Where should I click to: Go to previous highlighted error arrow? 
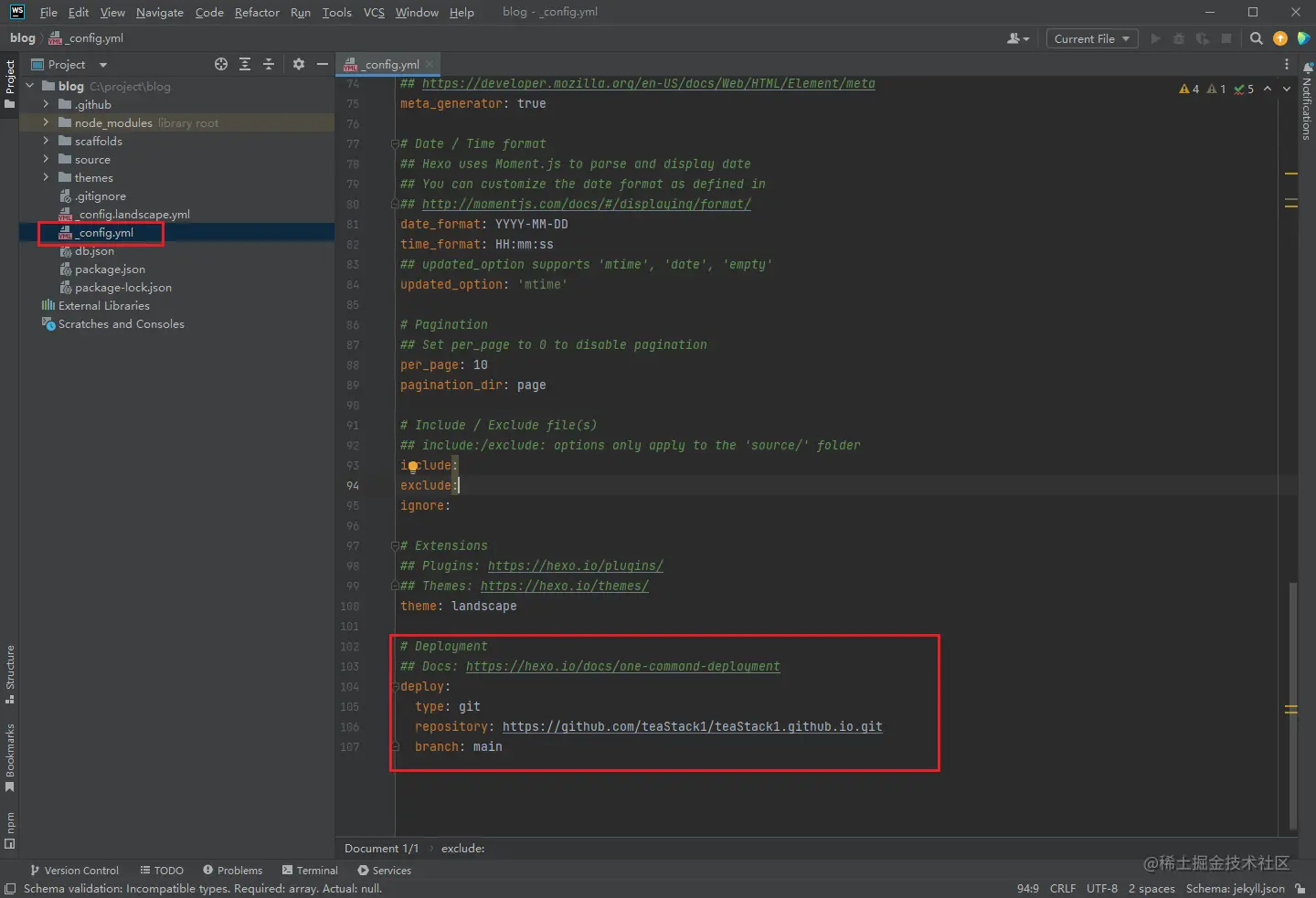(1268, 89)
